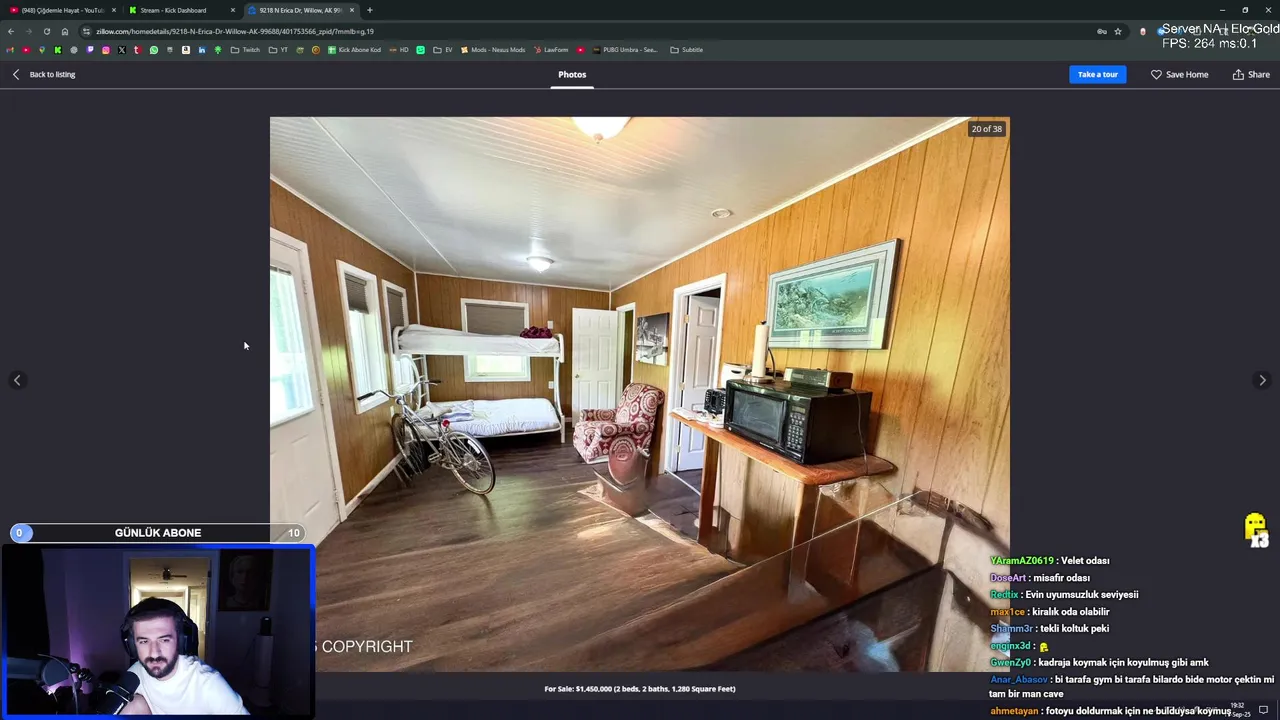
Task: Click the 20 of 38 photo counter
Action: [986, 129]
